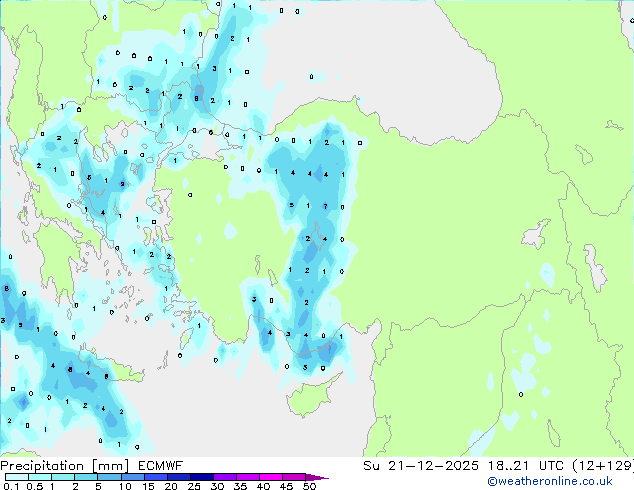The height and width of the screenshot is (490, 634).
Task: Select the 5–10 mm legend color swatch
Action: coord(110,477)
